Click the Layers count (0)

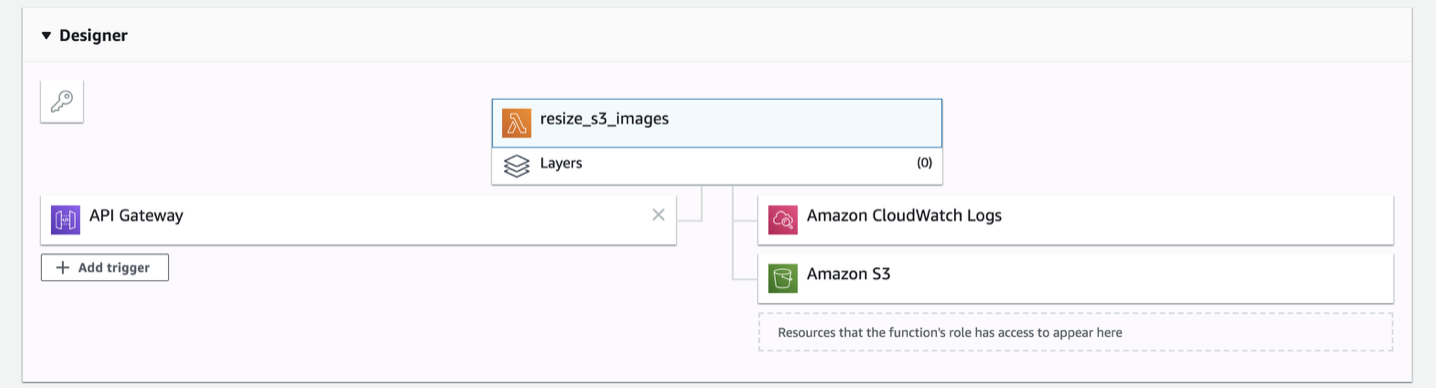(x=924, y=163)
